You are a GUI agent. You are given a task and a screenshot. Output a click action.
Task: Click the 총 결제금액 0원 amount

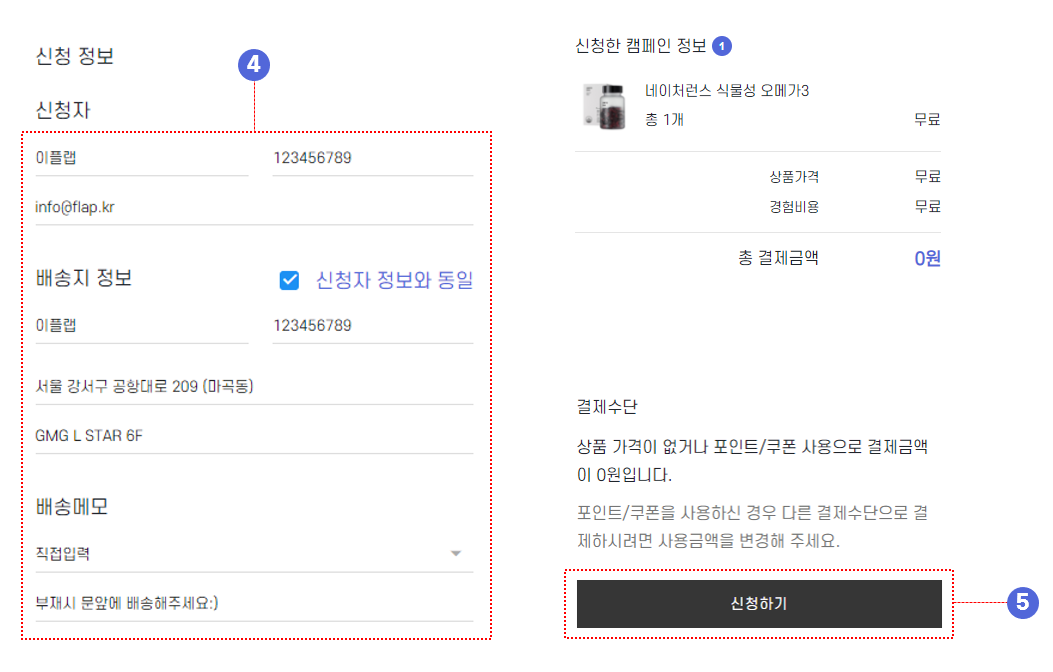pos(927,258)
